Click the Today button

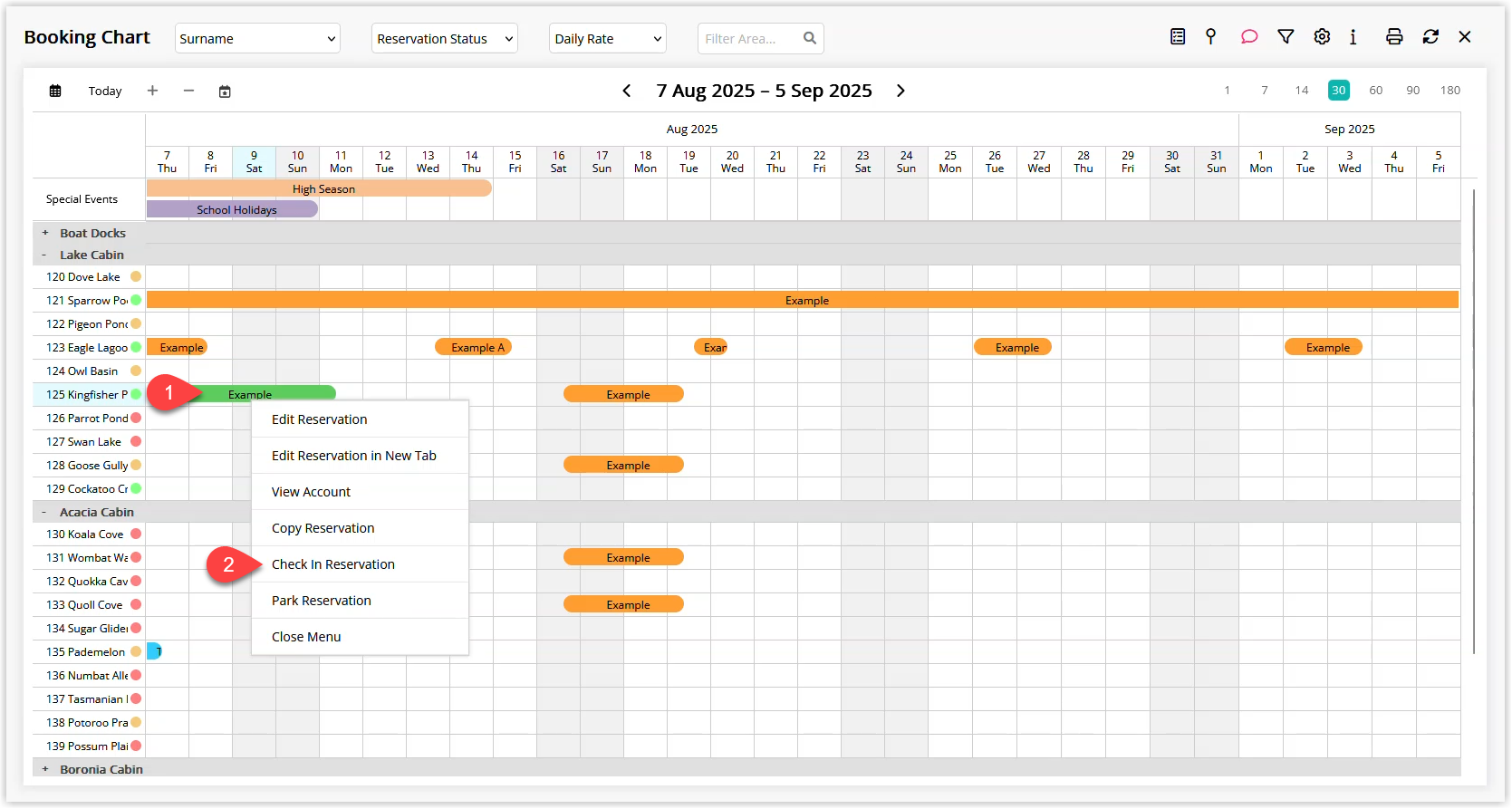point(105,91)
